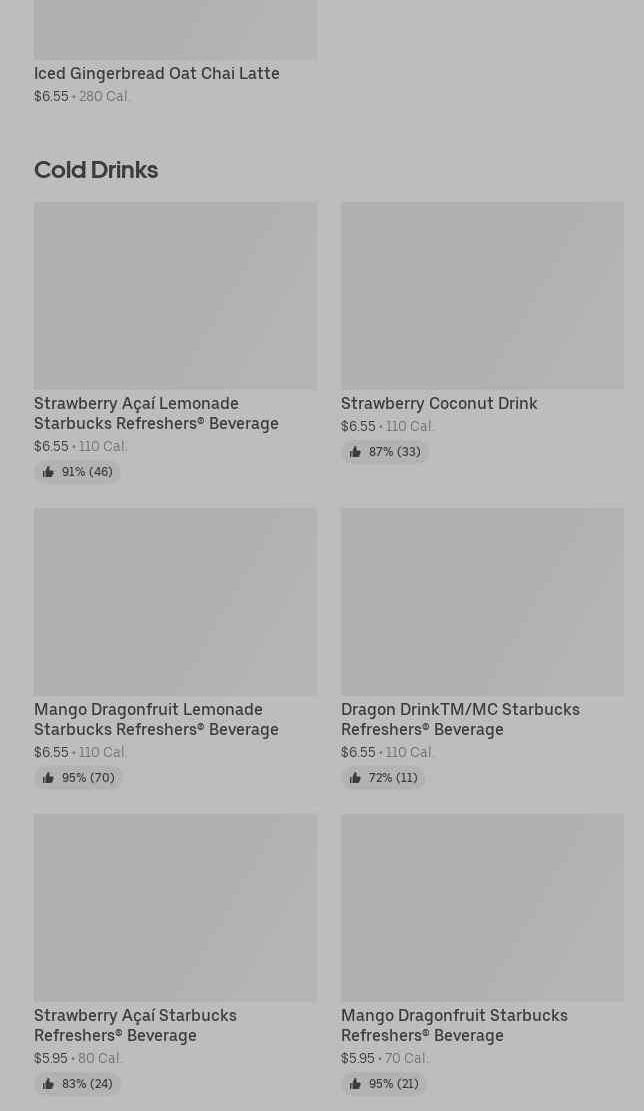
Task: Click the Strawberry Açaí Refreshers product image
Action: pos(175,907)
